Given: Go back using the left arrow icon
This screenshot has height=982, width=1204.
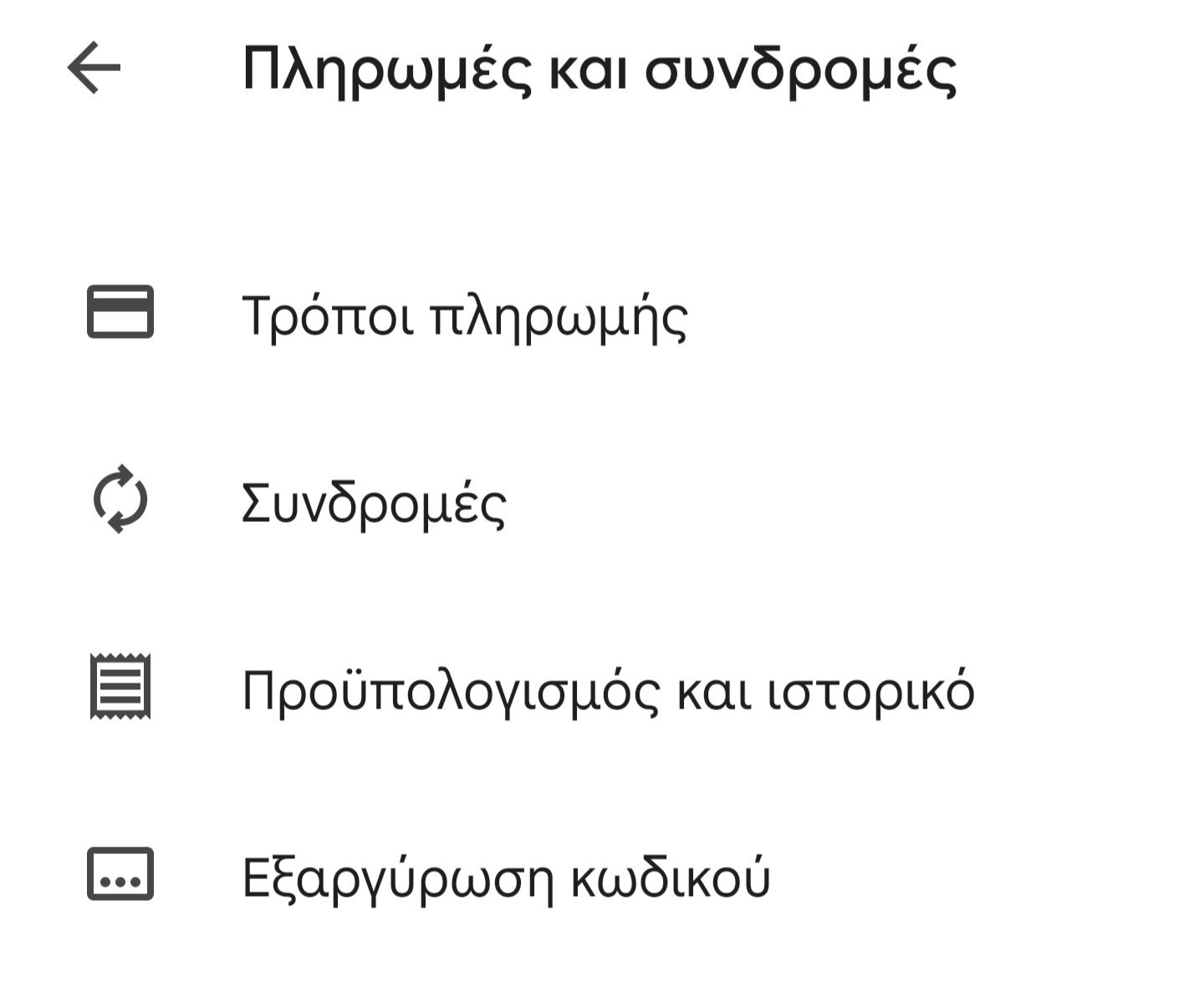Looking at the screenshot, I should 94,68.
